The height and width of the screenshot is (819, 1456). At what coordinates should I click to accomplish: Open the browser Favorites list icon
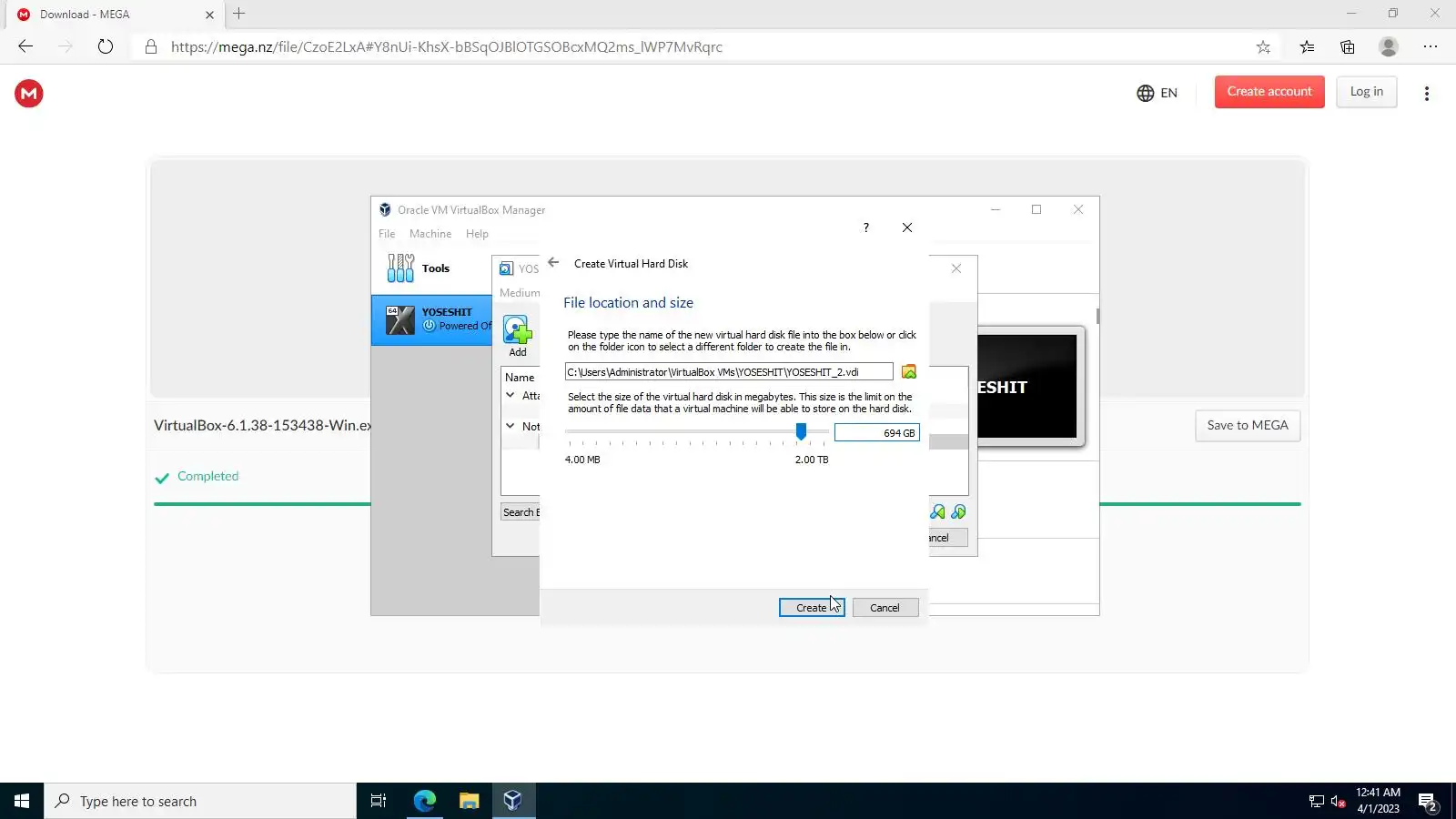(1307, 47)
